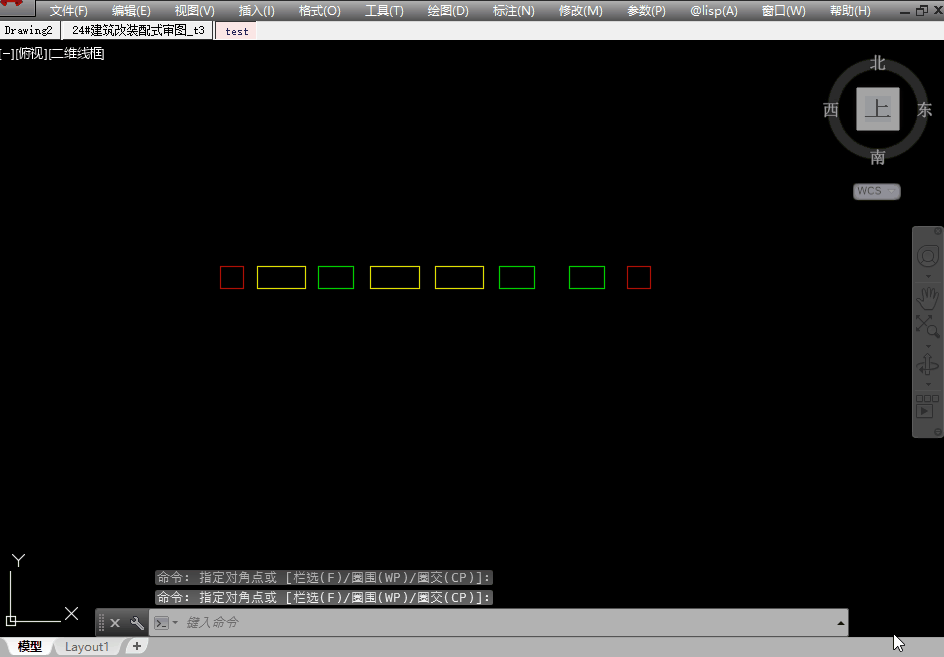Viewport: 944px width, 657px height.
Task: Click the ViewCube top face
Action: pos(878,109)
